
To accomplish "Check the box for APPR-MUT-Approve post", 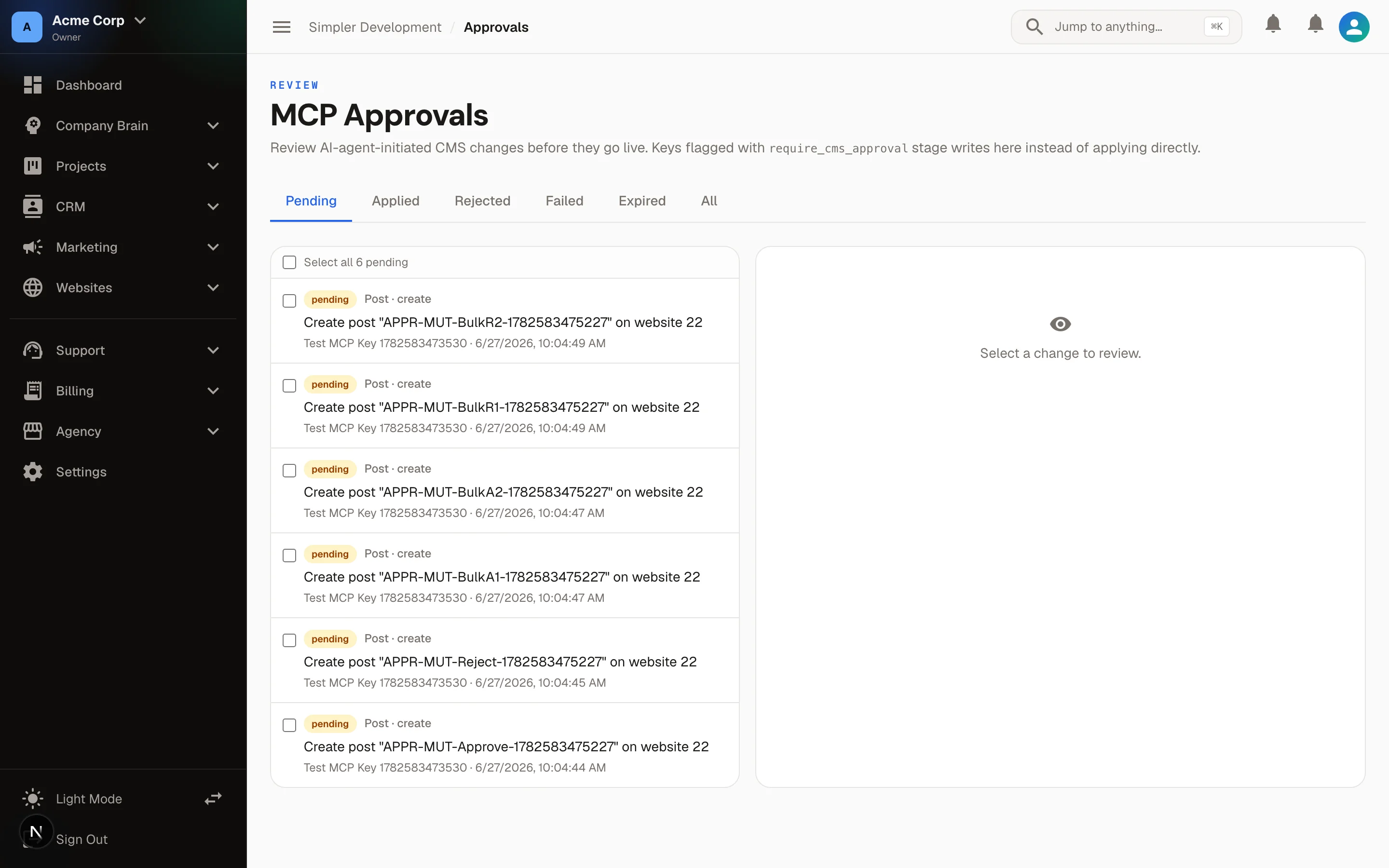I will pyautogui.click(x=289, y=726).
